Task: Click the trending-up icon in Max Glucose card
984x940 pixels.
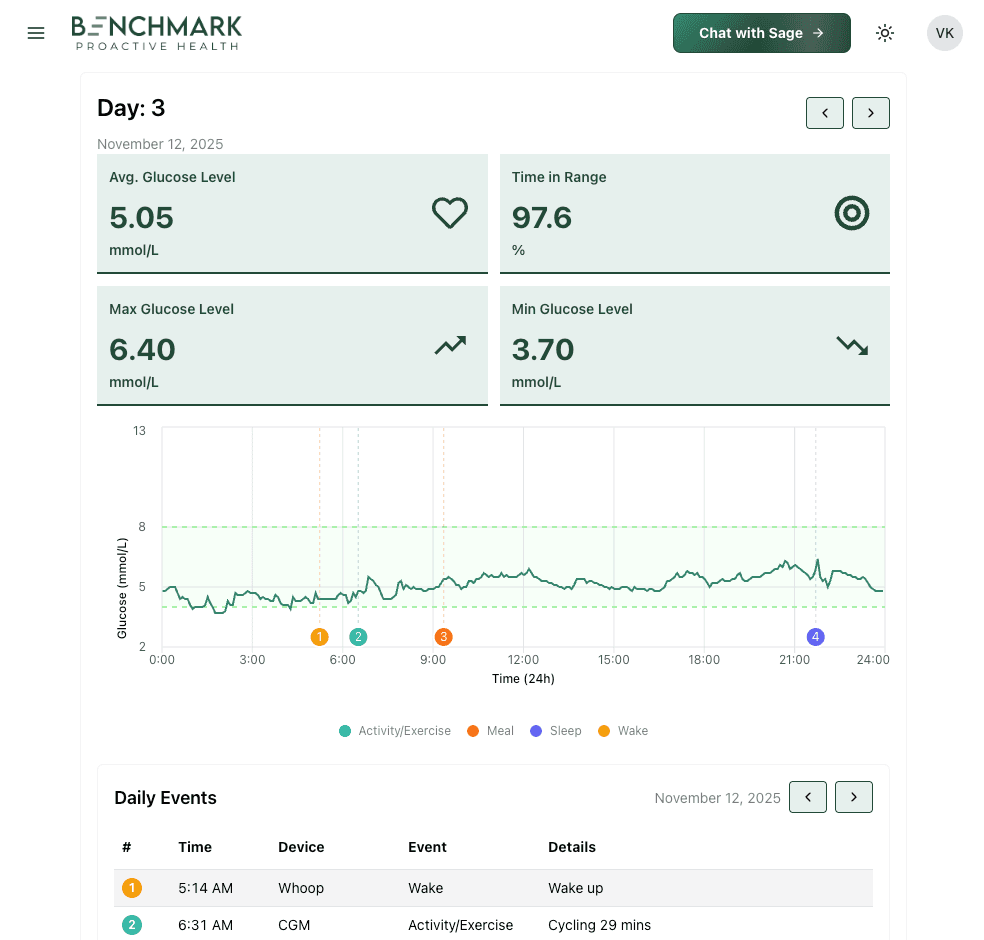Action: coord(450,345)
